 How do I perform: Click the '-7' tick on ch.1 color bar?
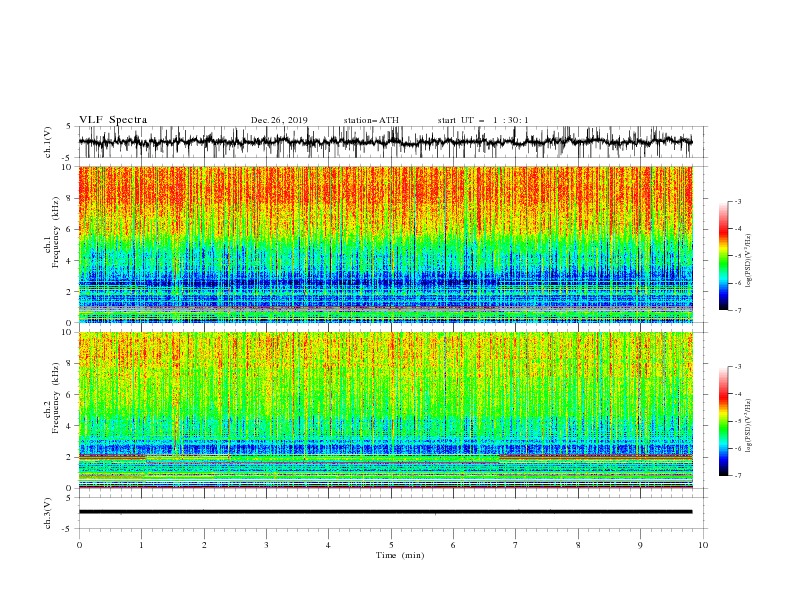click(x=738, y=310)
